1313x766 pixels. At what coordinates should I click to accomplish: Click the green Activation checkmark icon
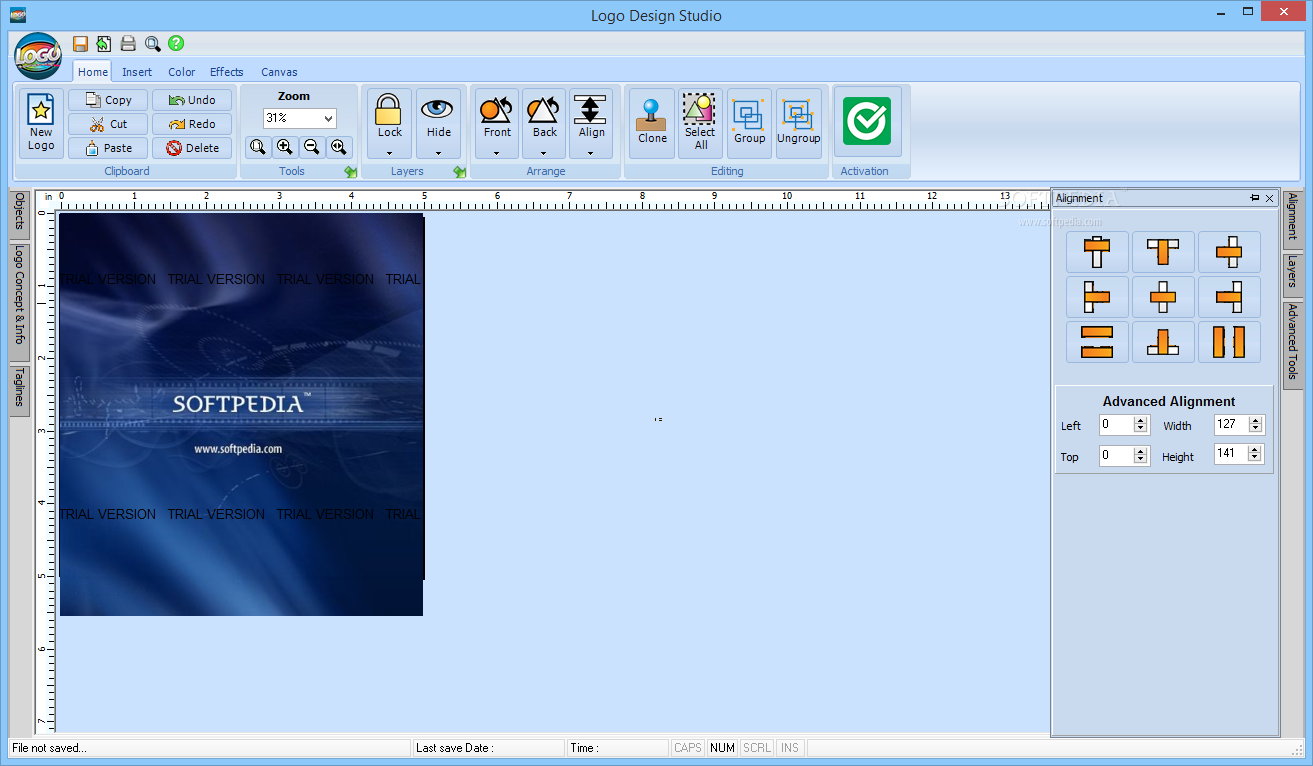pos(866,121)
